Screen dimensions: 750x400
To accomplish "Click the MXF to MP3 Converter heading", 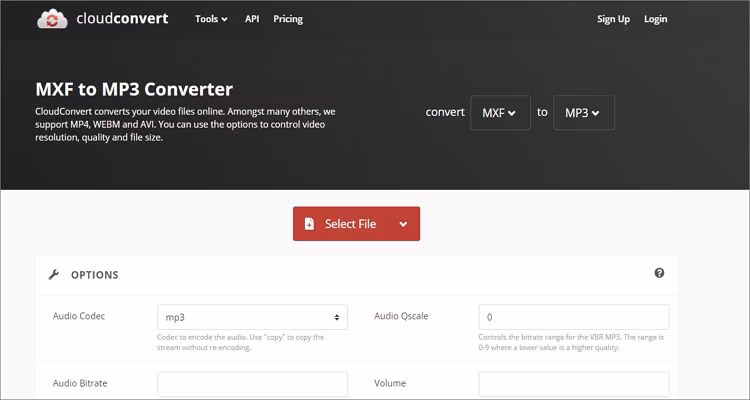I will coord(134,89).
